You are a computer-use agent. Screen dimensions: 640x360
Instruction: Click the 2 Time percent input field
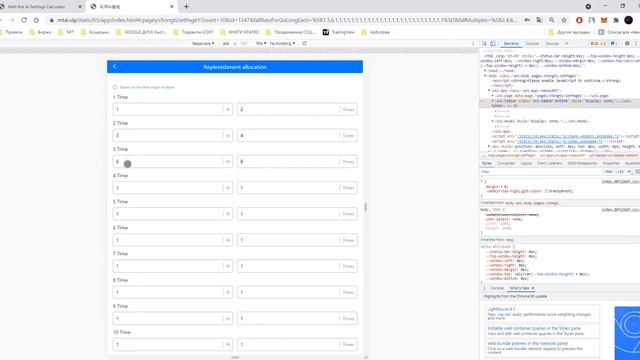[x=172, y=136]
